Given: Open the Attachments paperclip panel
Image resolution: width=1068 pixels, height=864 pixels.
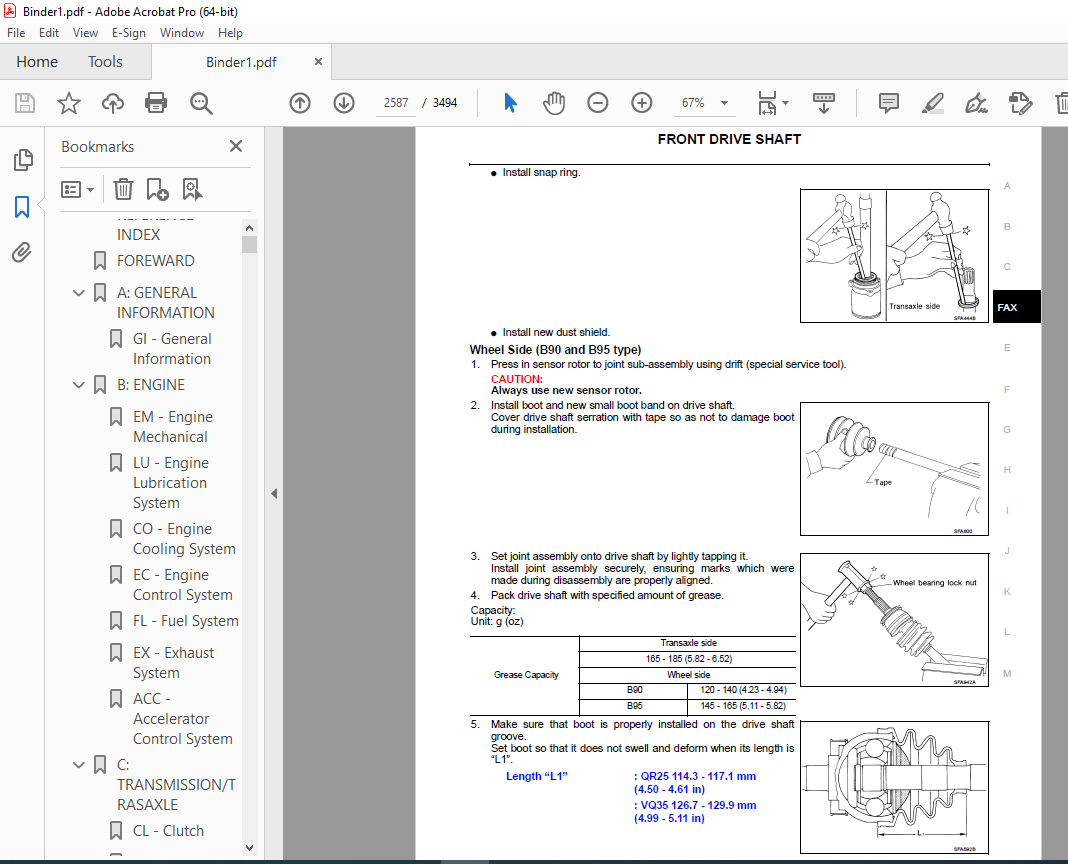Looking at the screenshot, I should click(22, 253).
